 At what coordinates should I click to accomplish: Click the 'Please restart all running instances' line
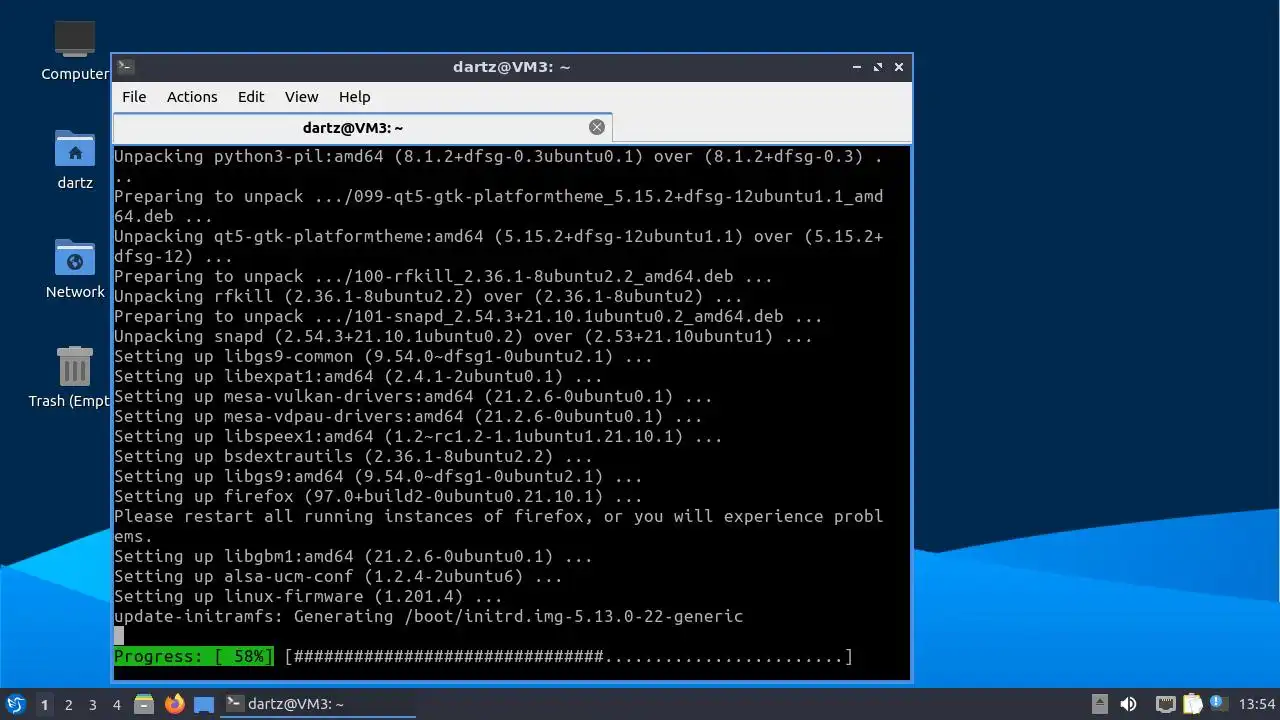coord(498,527)
